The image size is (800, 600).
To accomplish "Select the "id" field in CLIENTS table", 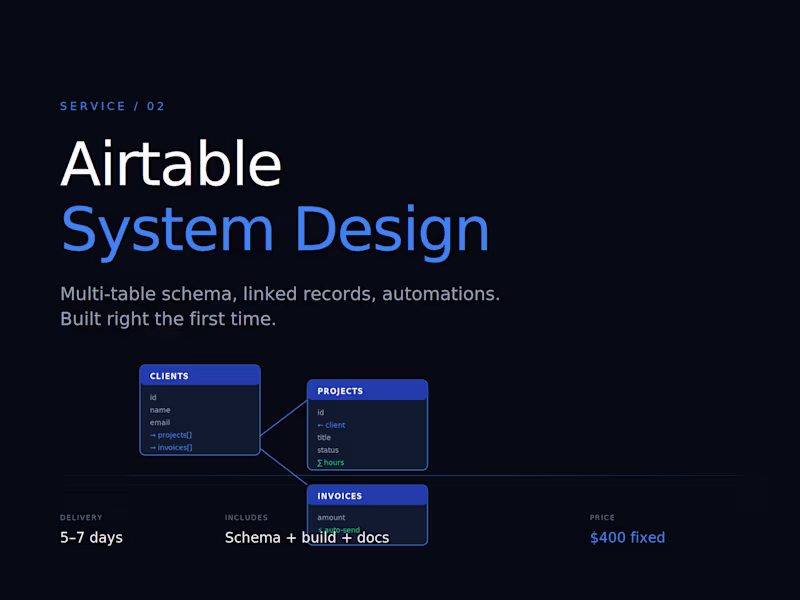I will coord(153,397).
